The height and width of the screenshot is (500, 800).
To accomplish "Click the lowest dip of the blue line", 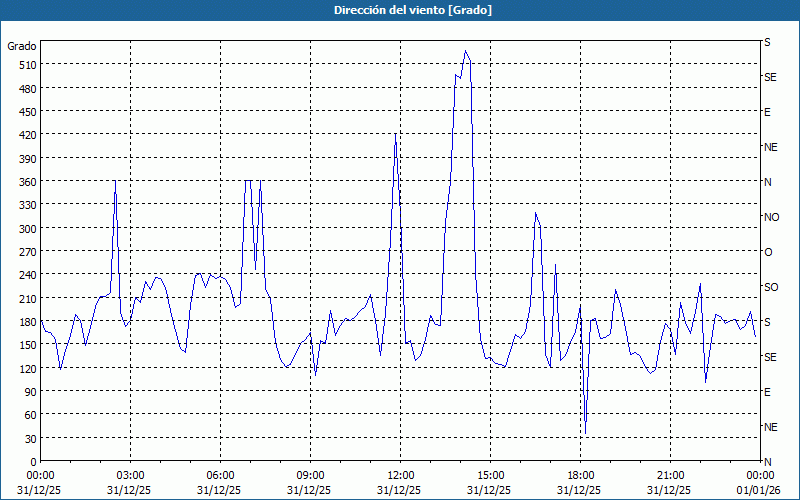I will point(585,432).
